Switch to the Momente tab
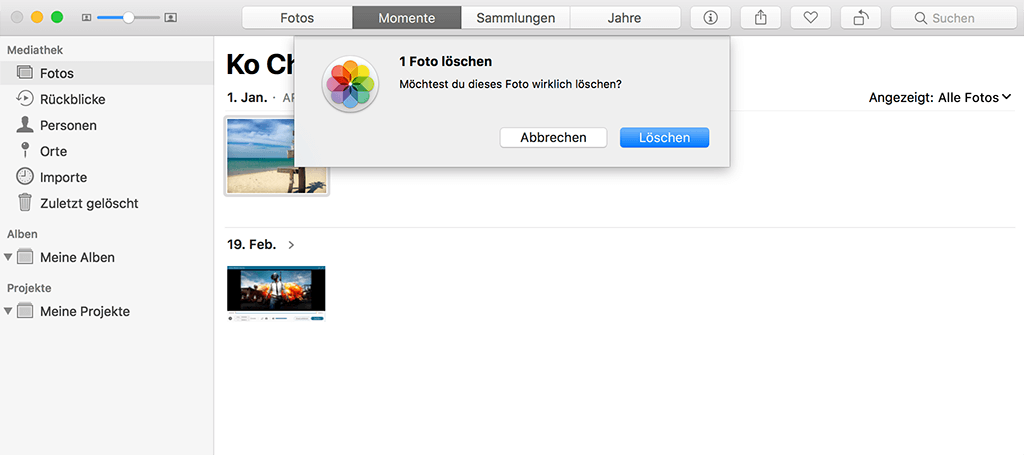 [x=407, y=18]
